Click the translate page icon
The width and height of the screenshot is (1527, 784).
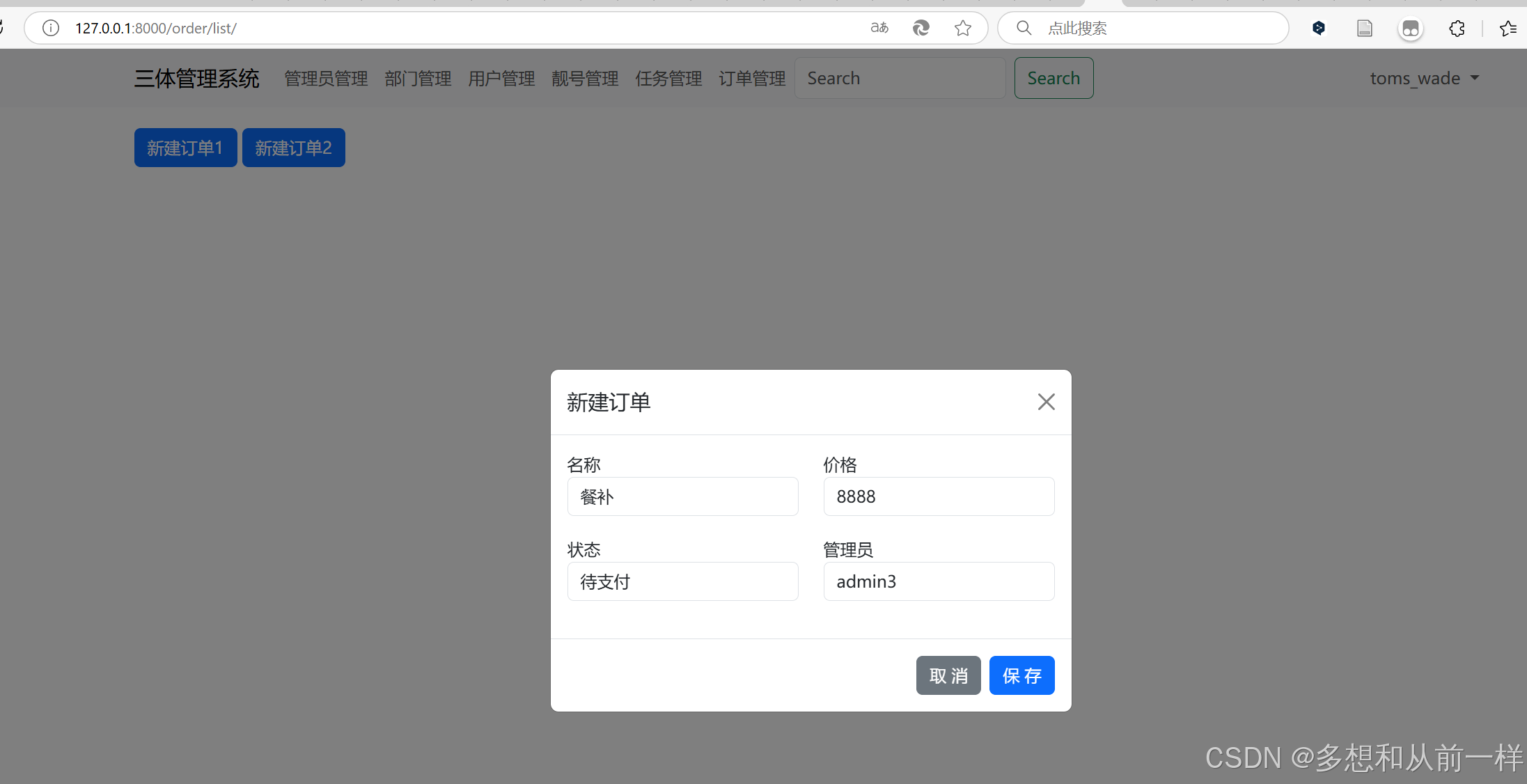pyautogui.click(x=879, y=28)
